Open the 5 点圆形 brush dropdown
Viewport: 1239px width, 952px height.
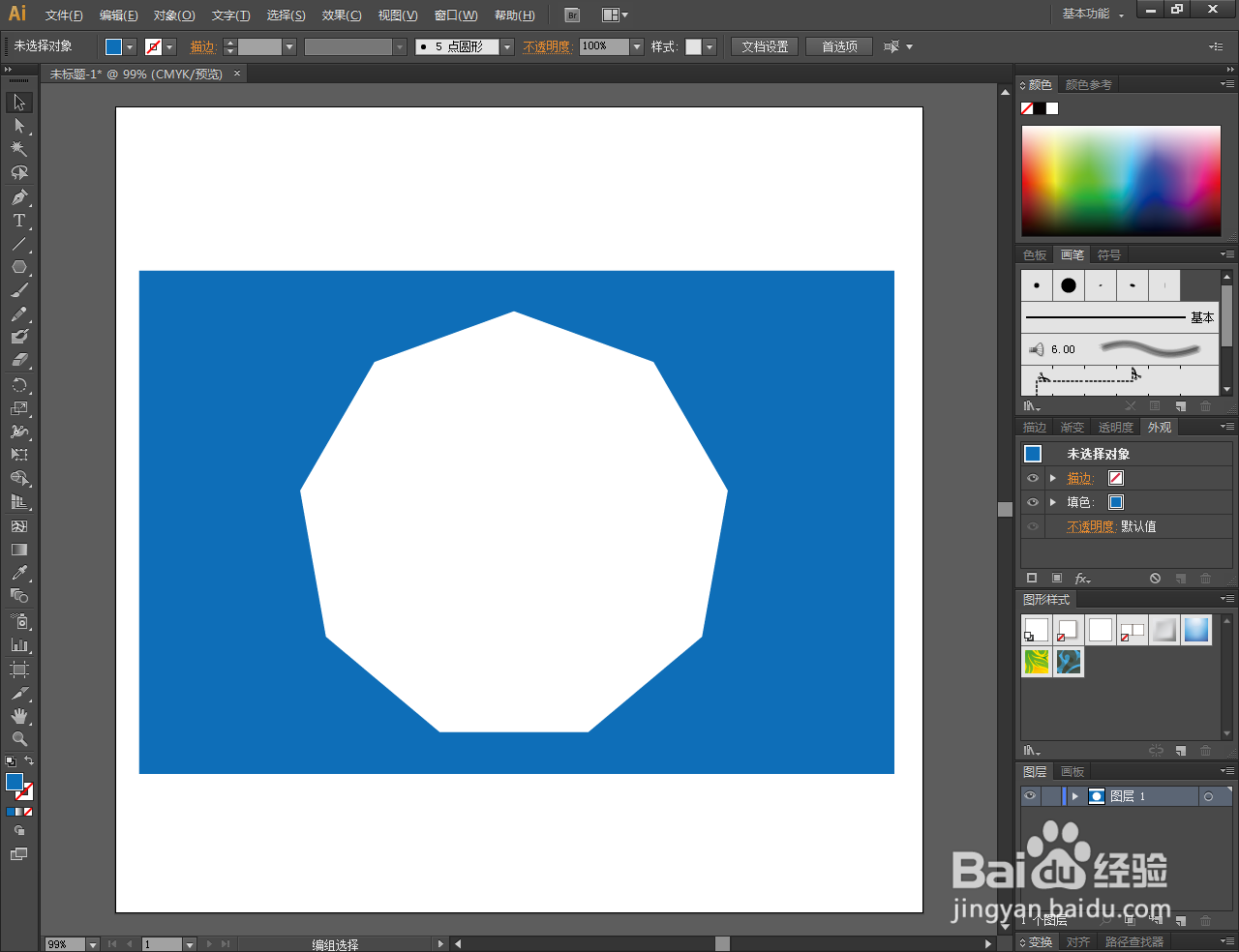507,46
